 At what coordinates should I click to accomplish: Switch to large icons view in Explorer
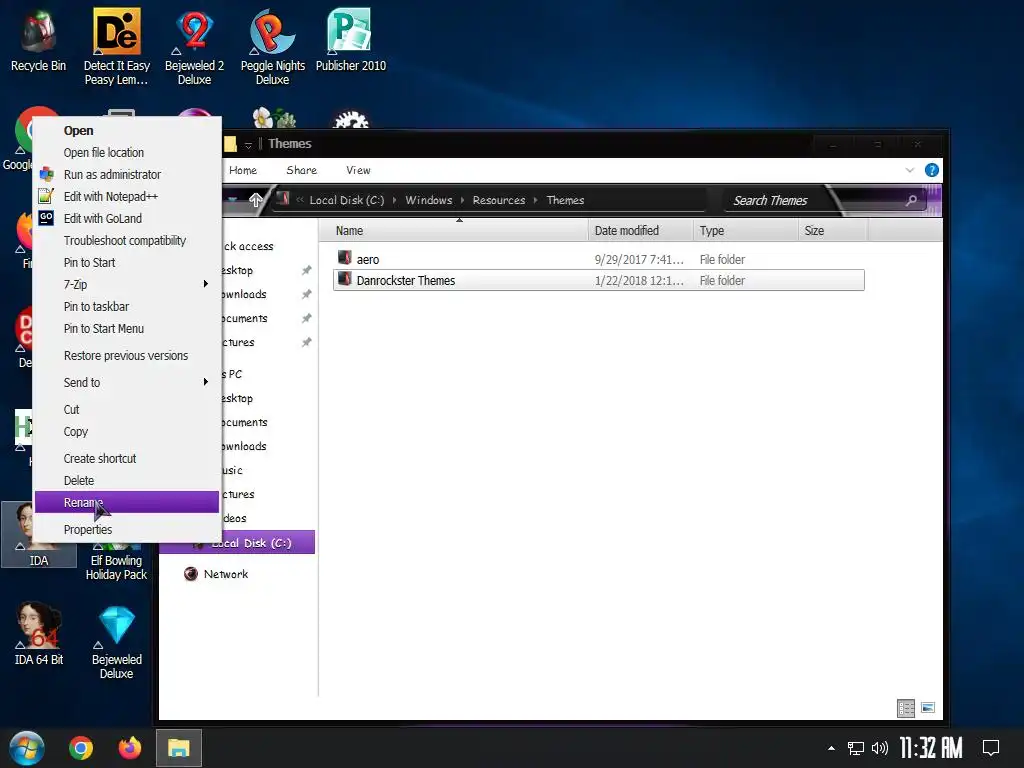pos(927,708)
